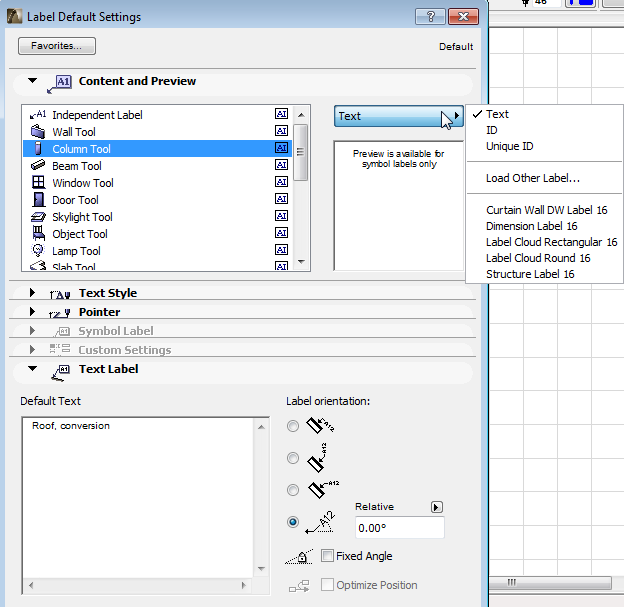
Task: Select the Relative angle orientation radio button
Action: (x=293, y=522)
